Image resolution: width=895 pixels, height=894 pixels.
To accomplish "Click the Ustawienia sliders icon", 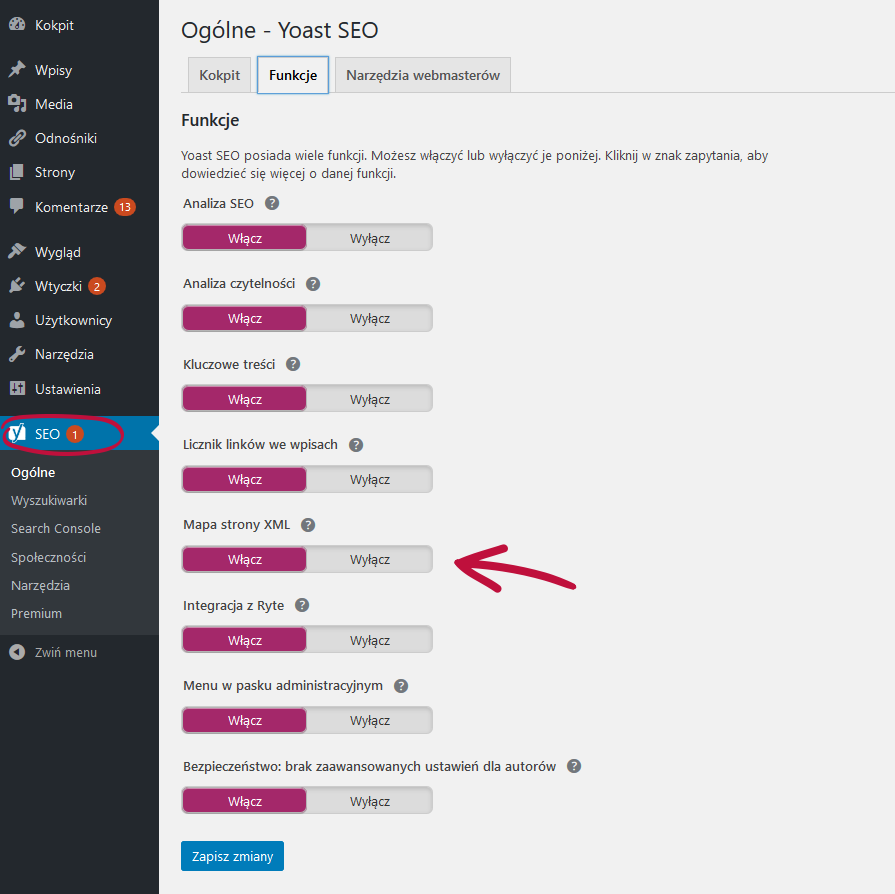I will click(x=17, y=388).
